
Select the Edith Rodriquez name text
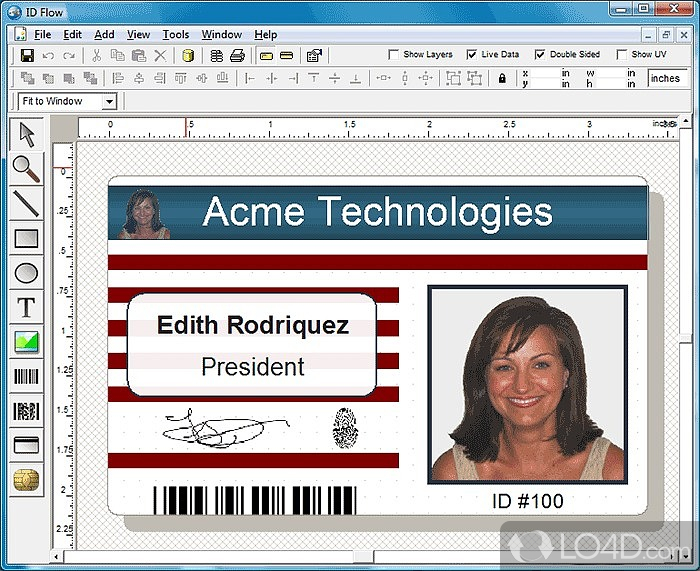coord(253,325)
